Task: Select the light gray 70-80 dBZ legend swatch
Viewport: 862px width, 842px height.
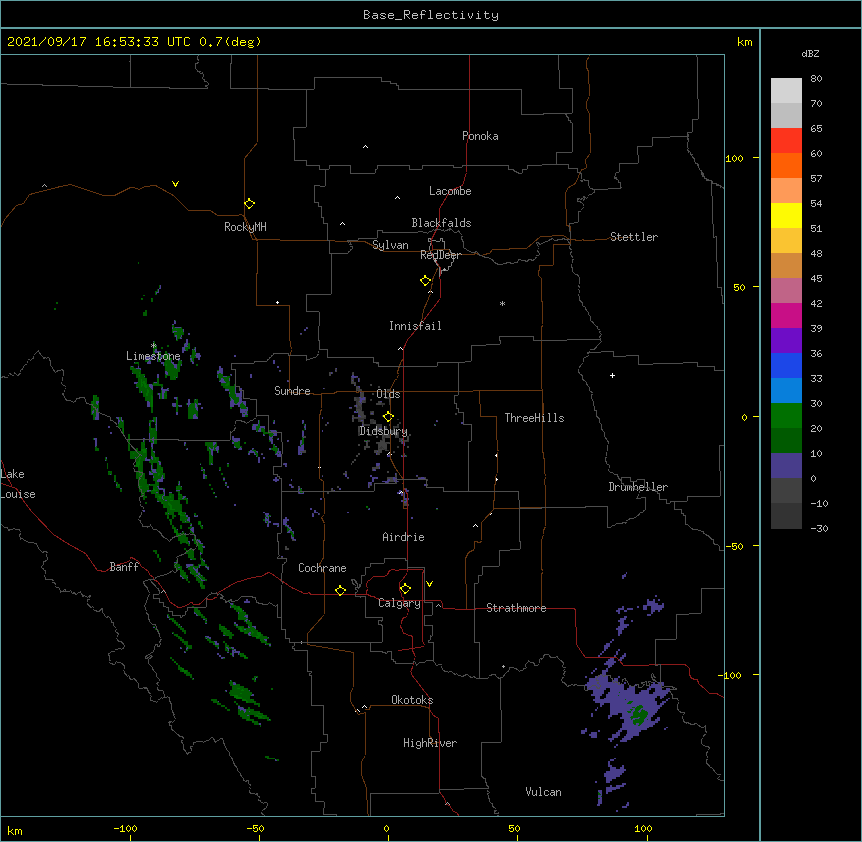Action: 786,91
